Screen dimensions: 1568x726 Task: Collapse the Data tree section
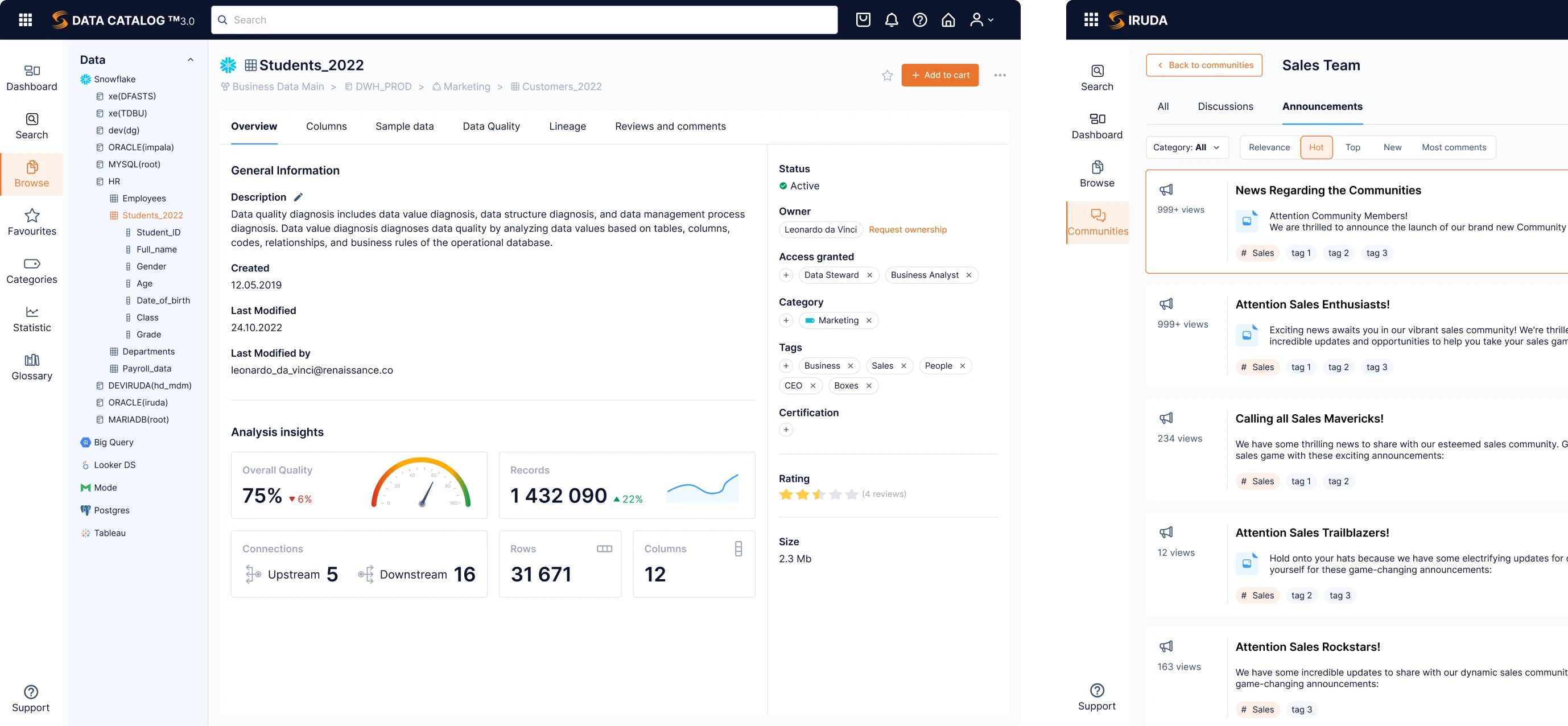click(x=191, y=60)
